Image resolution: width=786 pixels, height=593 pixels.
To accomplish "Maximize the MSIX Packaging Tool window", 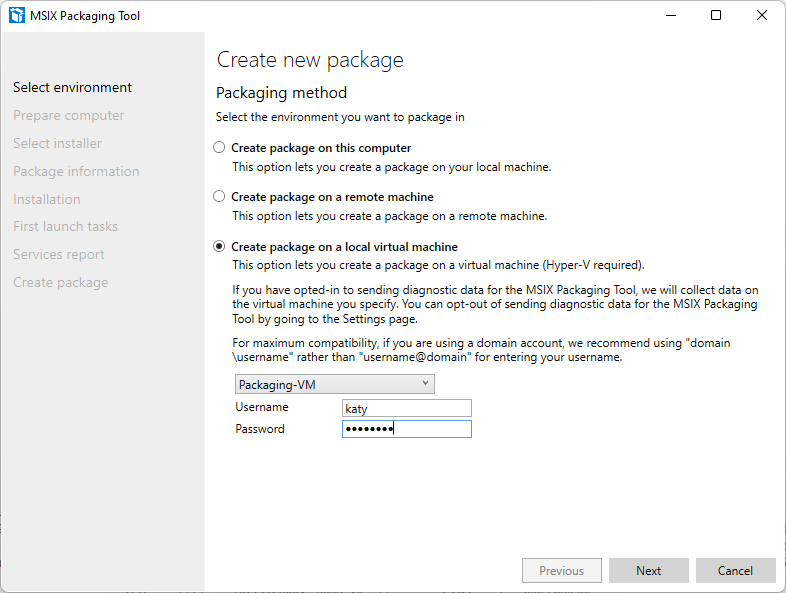I will click(x=716, y=16).
